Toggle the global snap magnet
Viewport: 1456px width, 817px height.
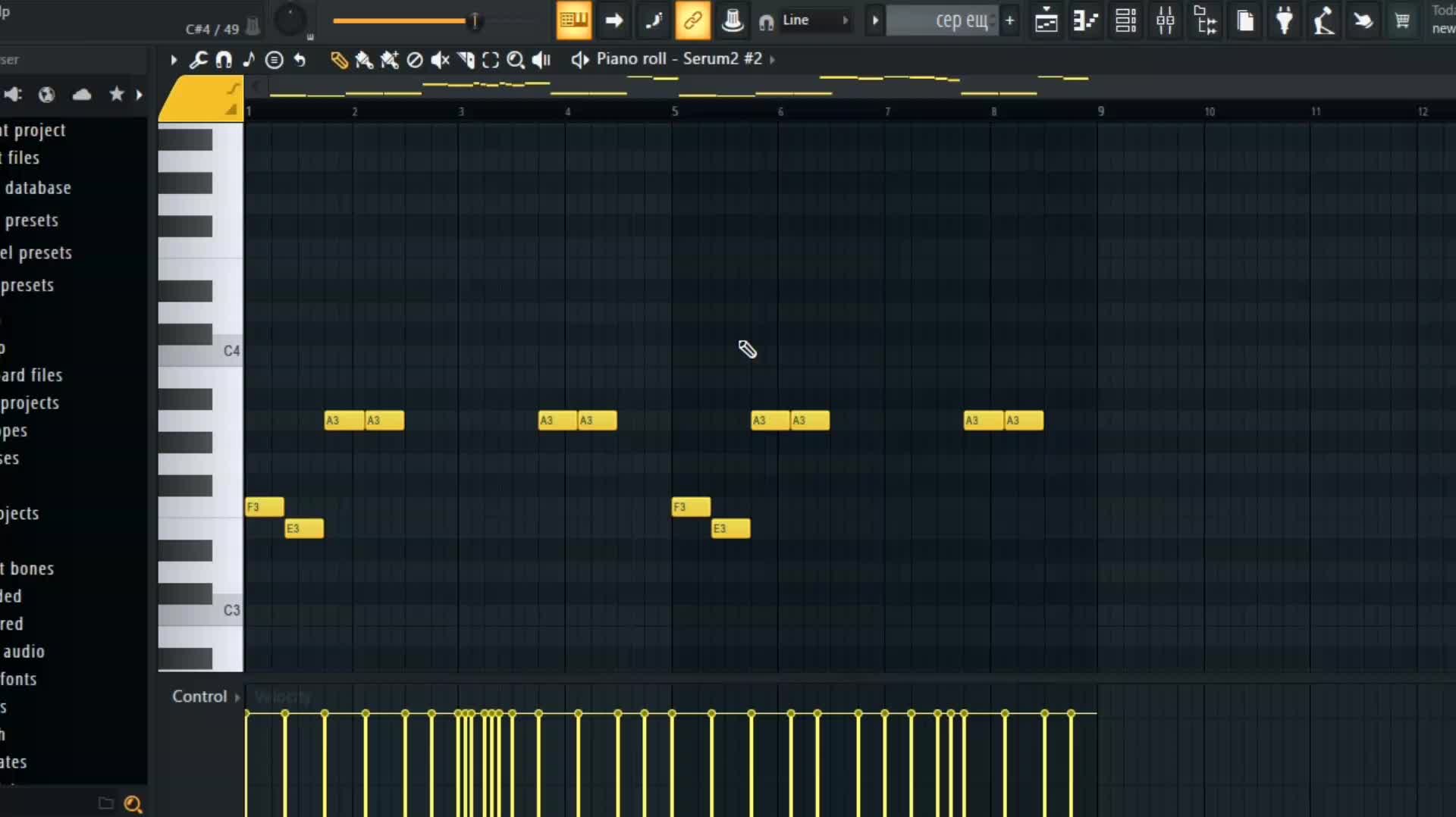click(767, 22)
